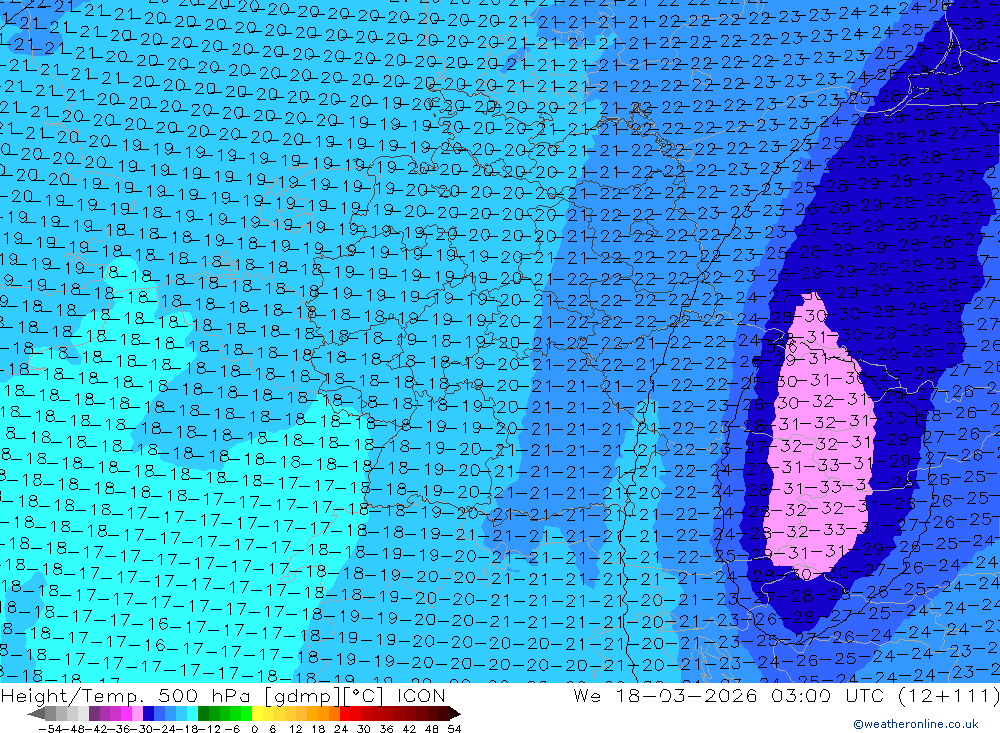The image size is (1000, 733).
Task: Pick the dark blue legend swatch after -30
Action: (148, 713)
